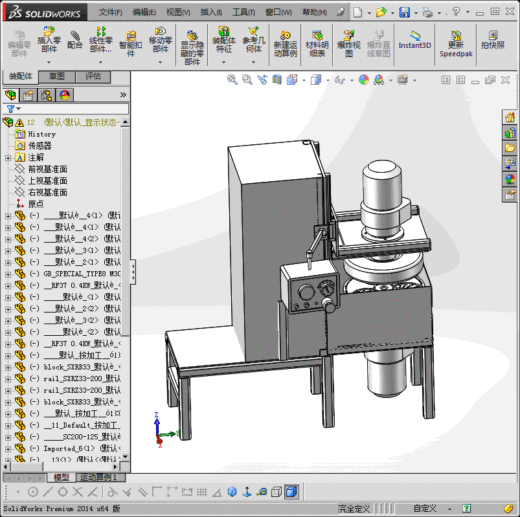Image resolution: width=520 pixels, height=517 pixels.
Task: Click the 更新 Speedpak icon
Action: click(x=456, y=44)
